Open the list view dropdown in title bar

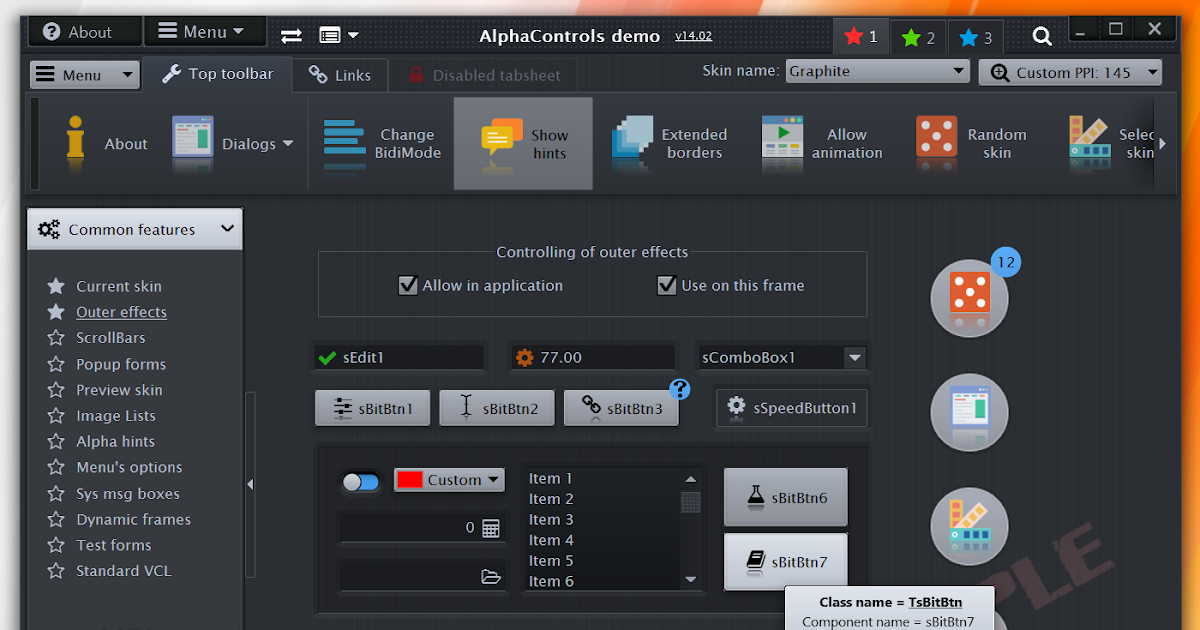click(339, 35)
